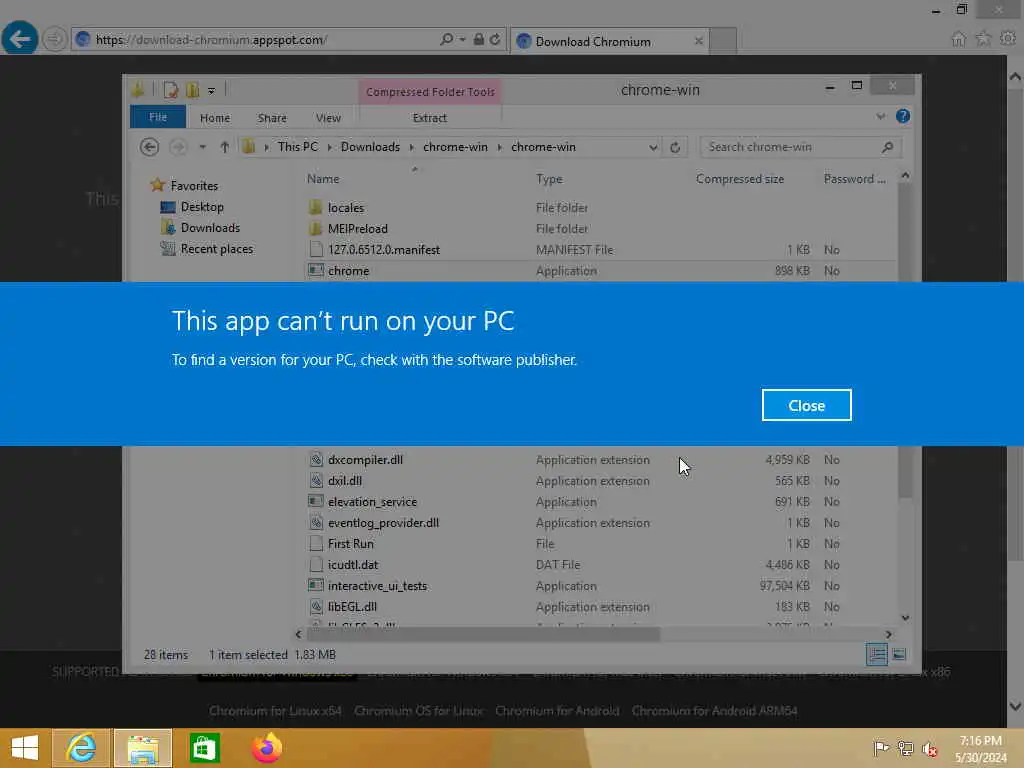1024x768 pixels.
Task: Select dxcompiler.dll file
Action: click(x=365, y=460)
